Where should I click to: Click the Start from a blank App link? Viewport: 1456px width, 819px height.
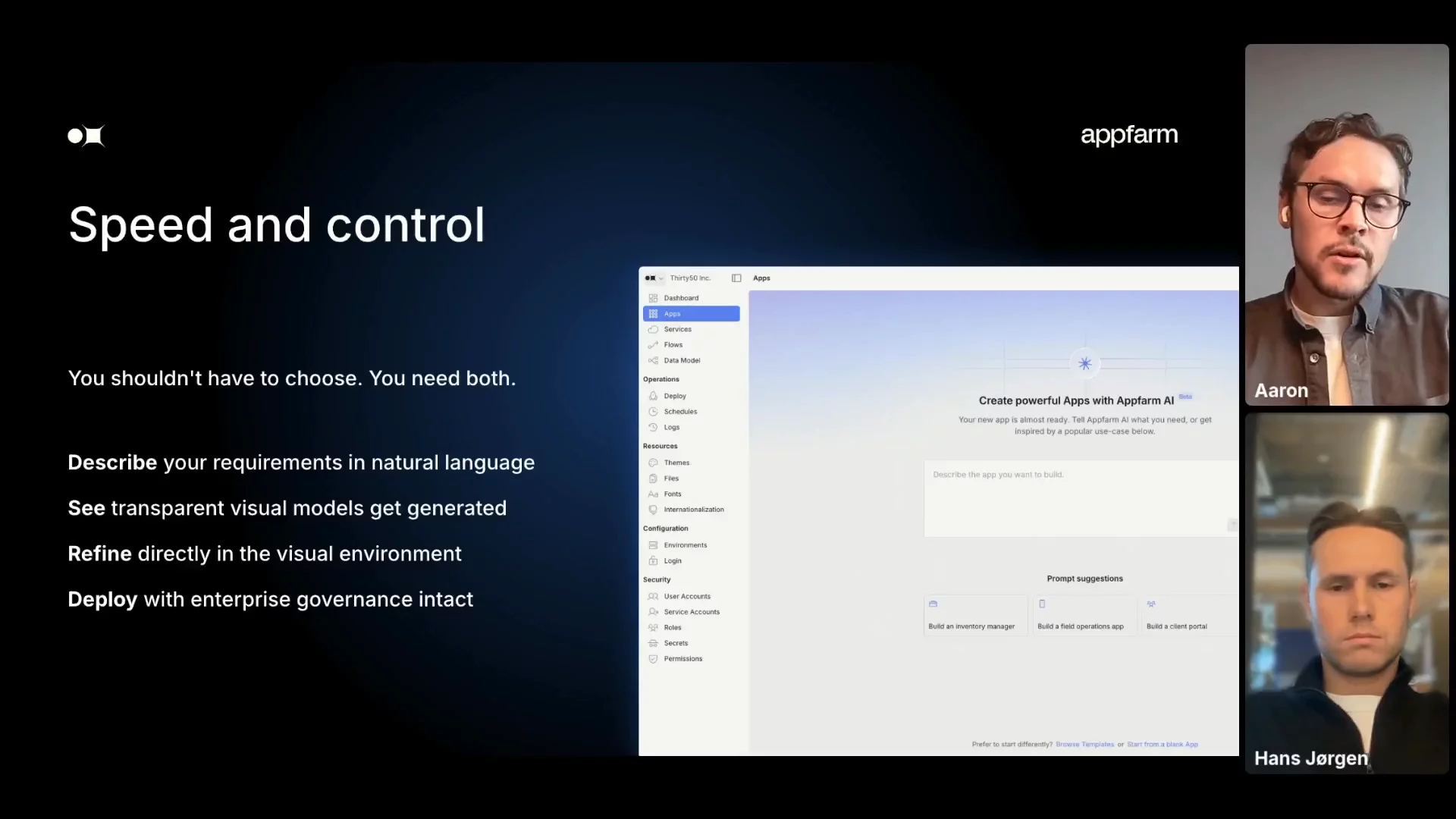point(1162,745)
